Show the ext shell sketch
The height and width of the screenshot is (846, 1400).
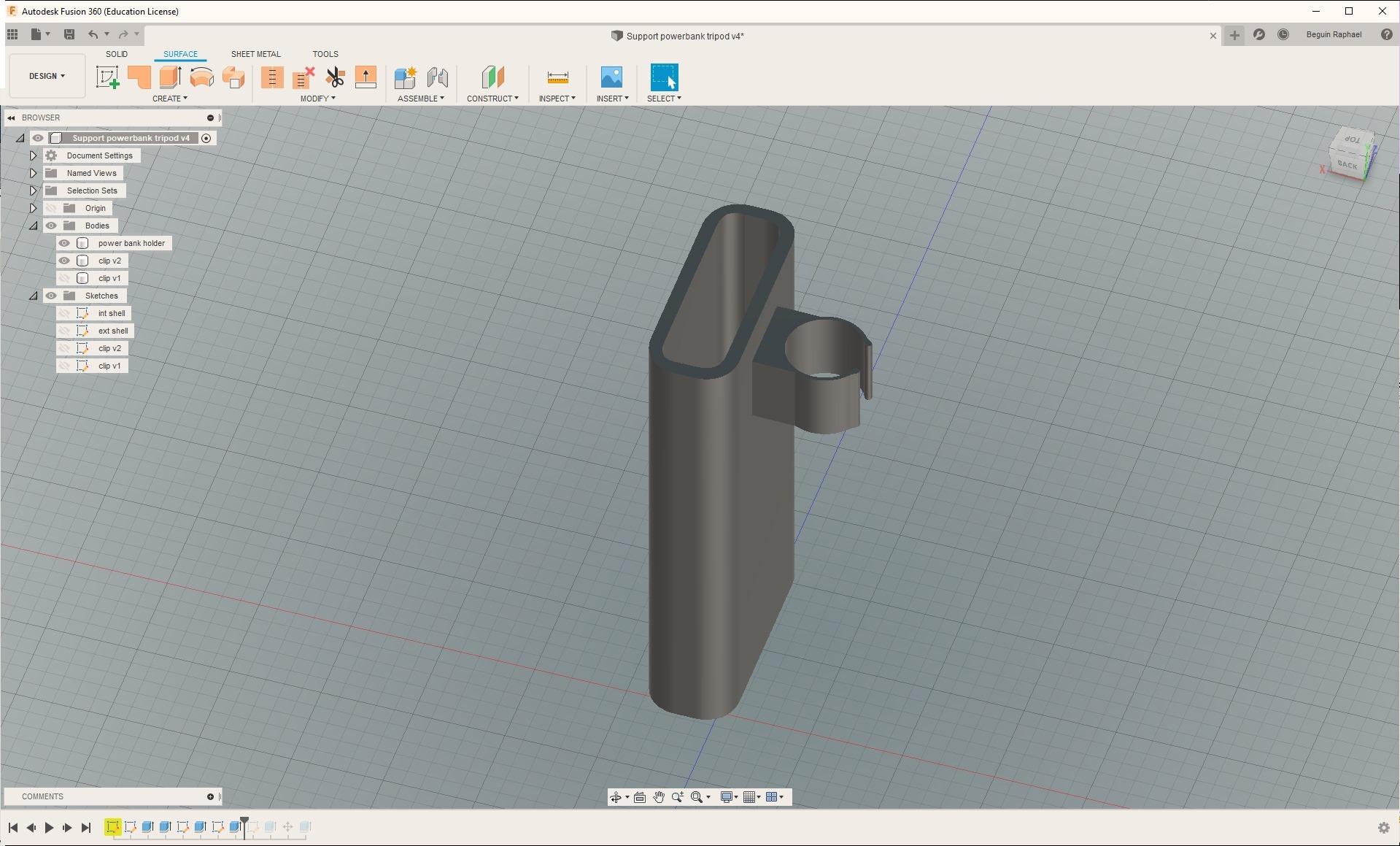tap(64, 331)
